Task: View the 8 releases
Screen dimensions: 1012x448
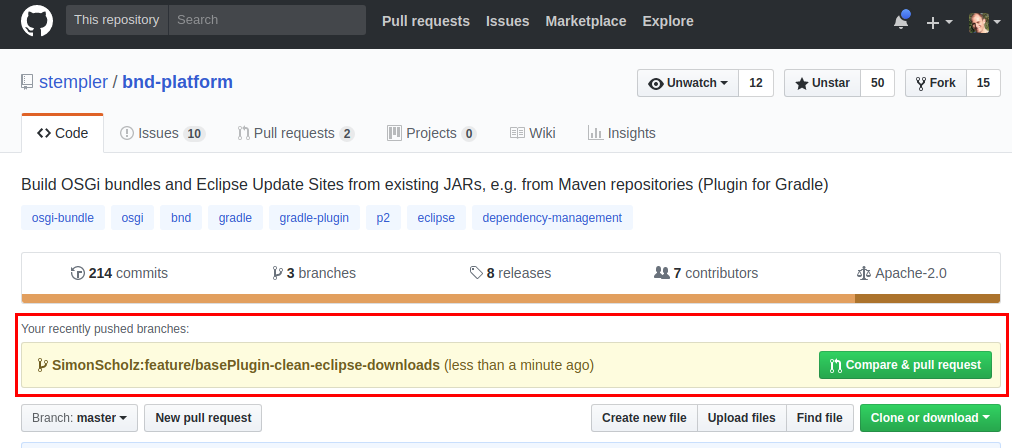Action: point(511,273)
